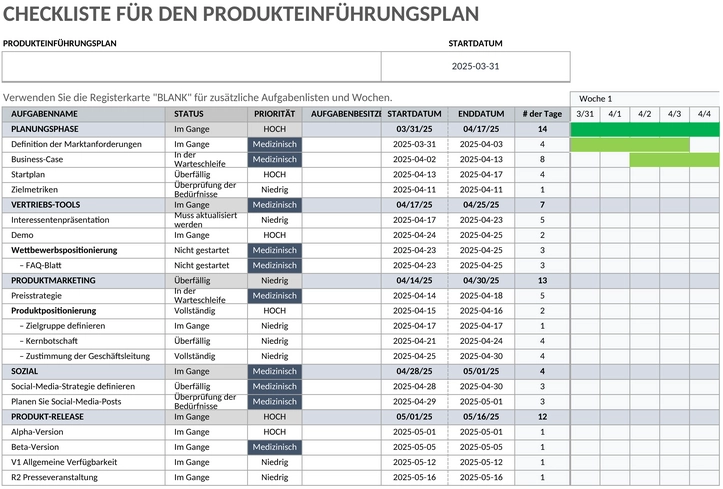Click the SOZIAL end date 05/01/25
This screenshot has height=489, width=723.
point(481,371)
